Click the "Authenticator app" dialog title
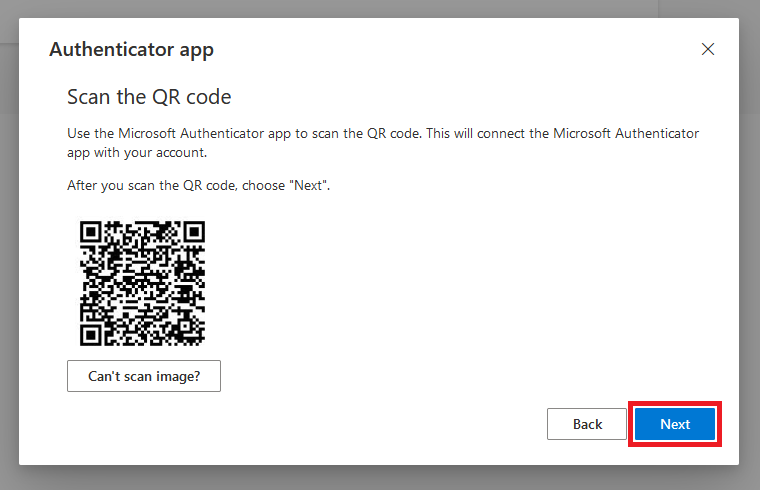The height and width of the screenshot is (490, 760). point(131,49)
